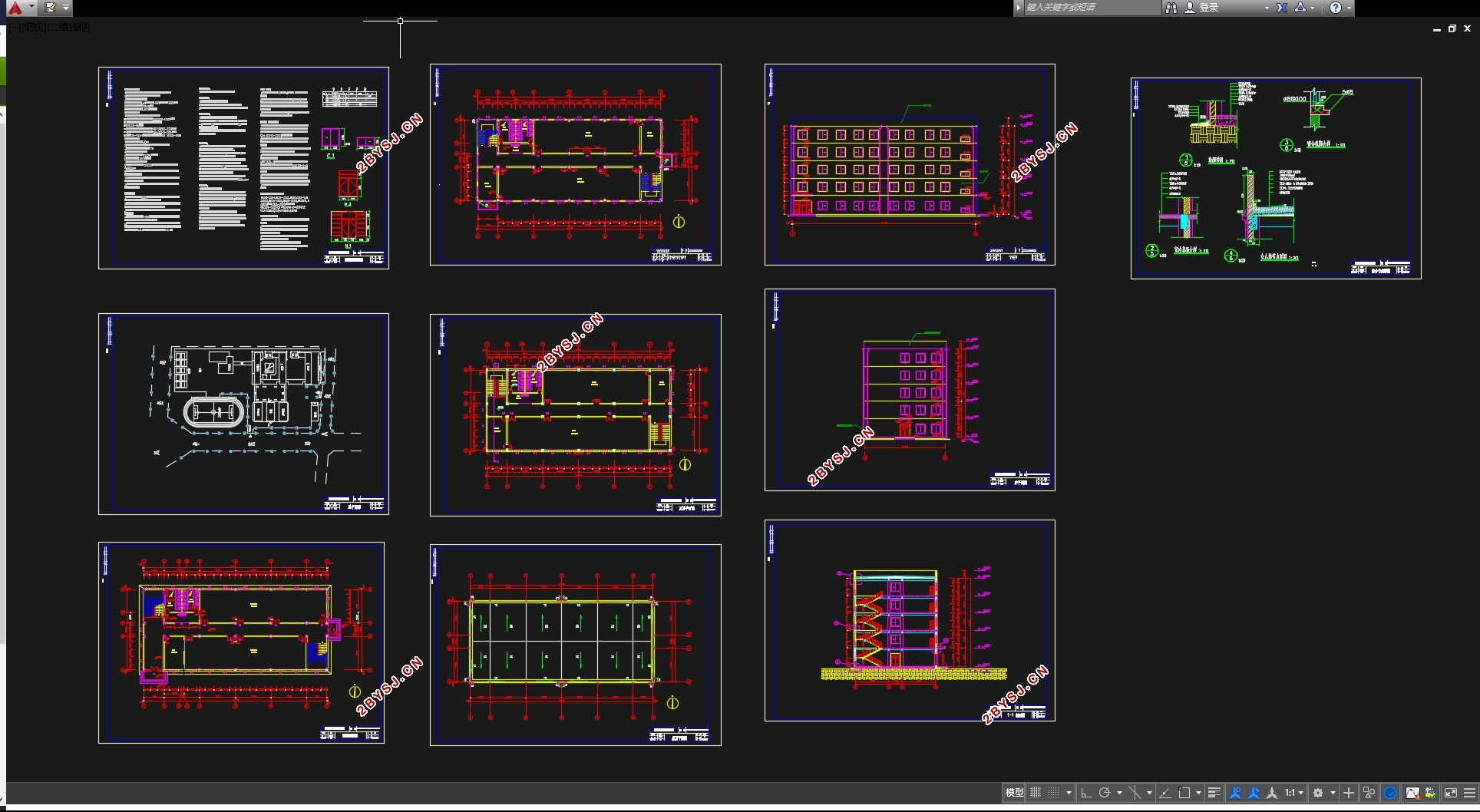
Task: Toggle annotation visibility blue icon
Action: (1235, 793)
